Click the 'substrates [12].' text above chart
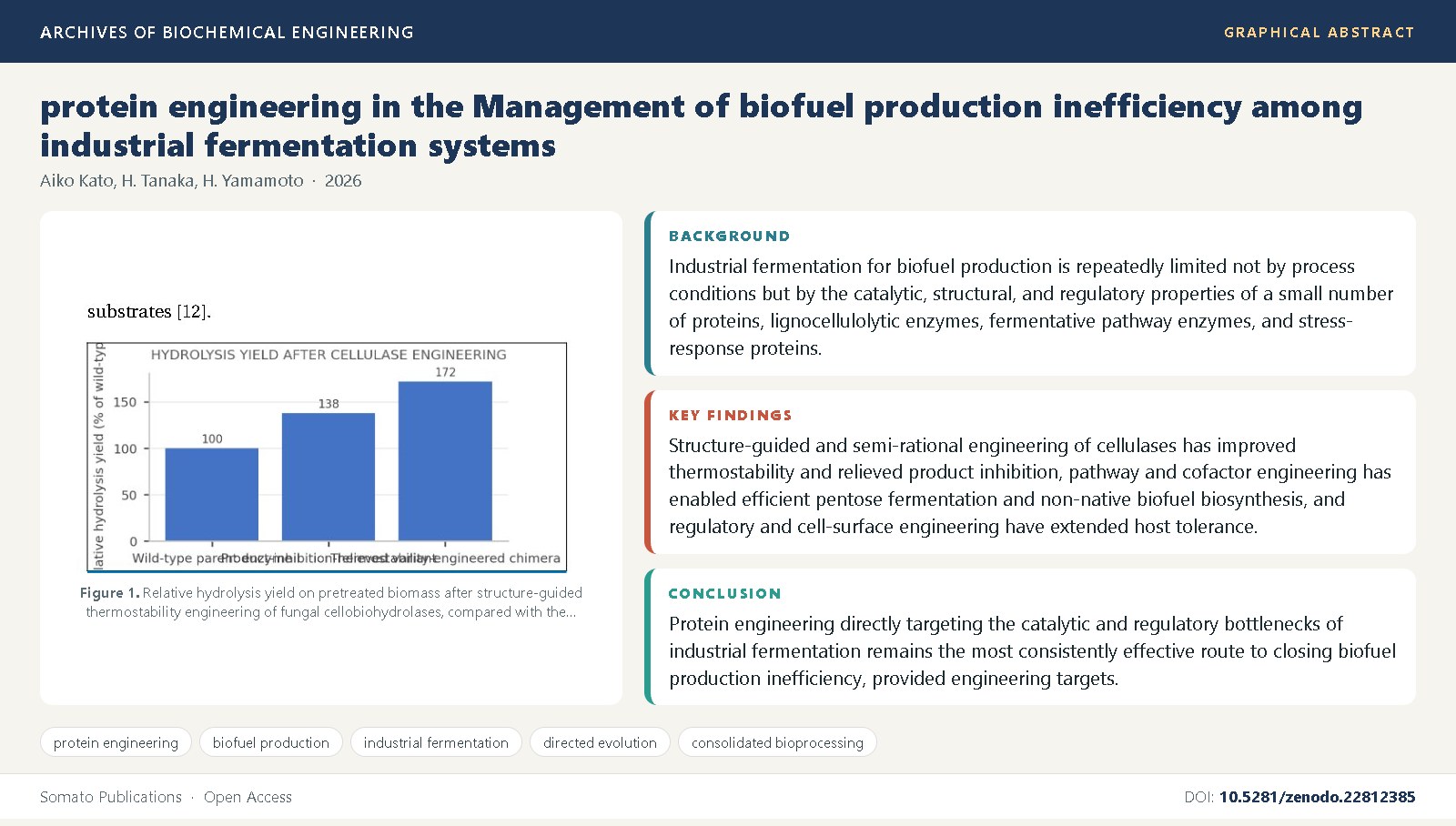 (x=149, y=311)
